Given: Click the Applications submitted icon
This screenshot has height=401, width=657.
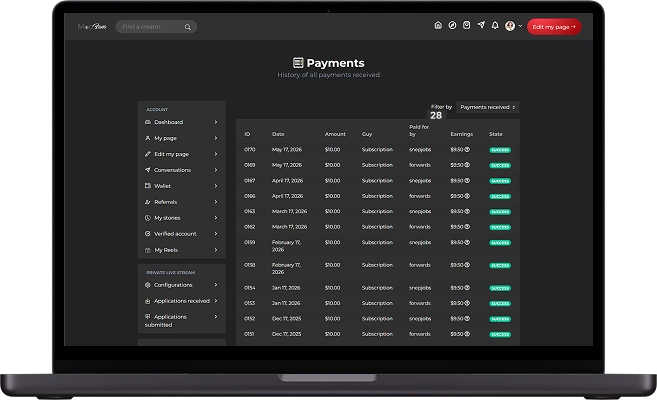Looking at the screenshot, I should [147, 317].
